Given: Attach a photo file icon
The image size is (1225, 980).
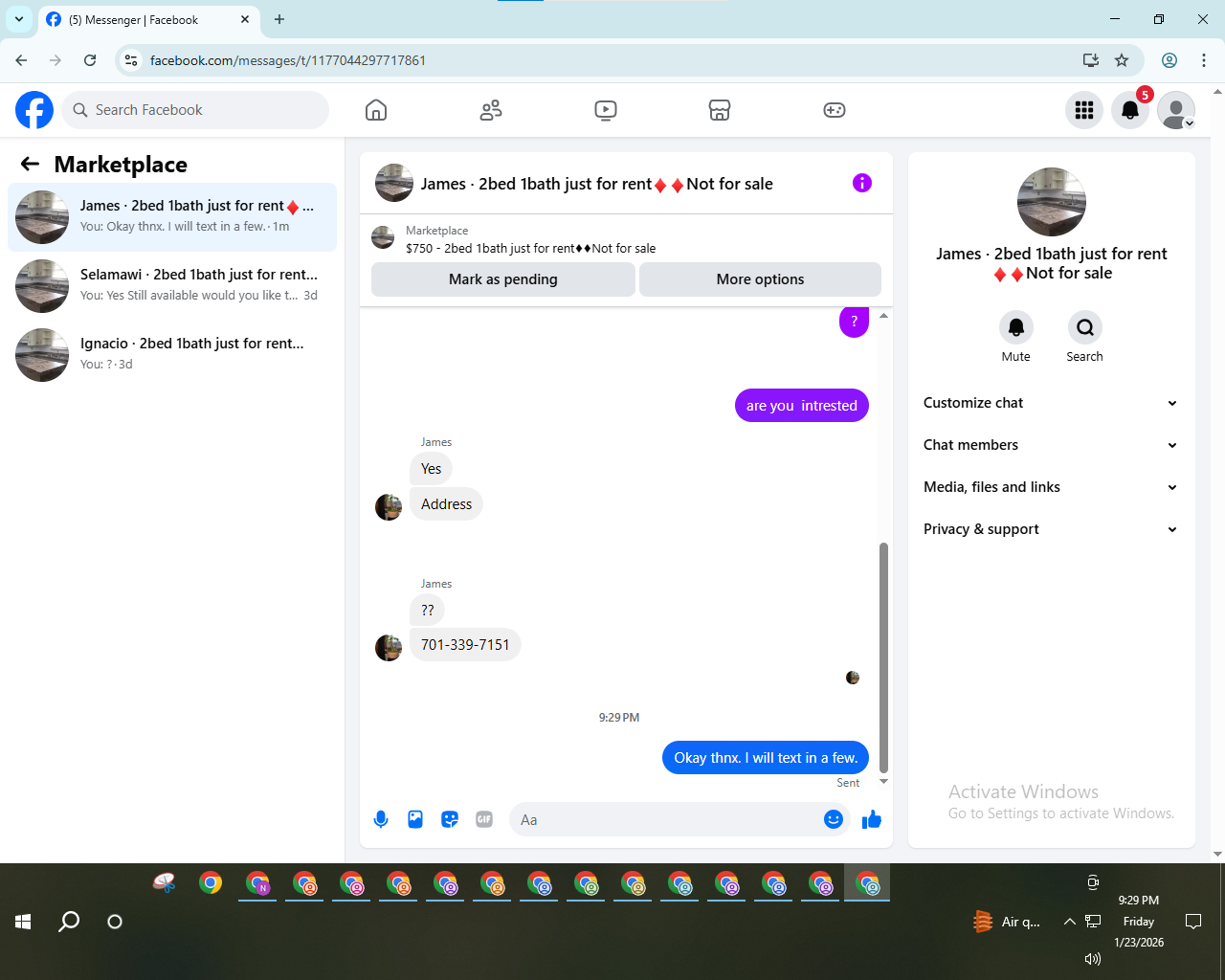Looking at the screenshot, I should pyautogui.click(x=415, y=819).
